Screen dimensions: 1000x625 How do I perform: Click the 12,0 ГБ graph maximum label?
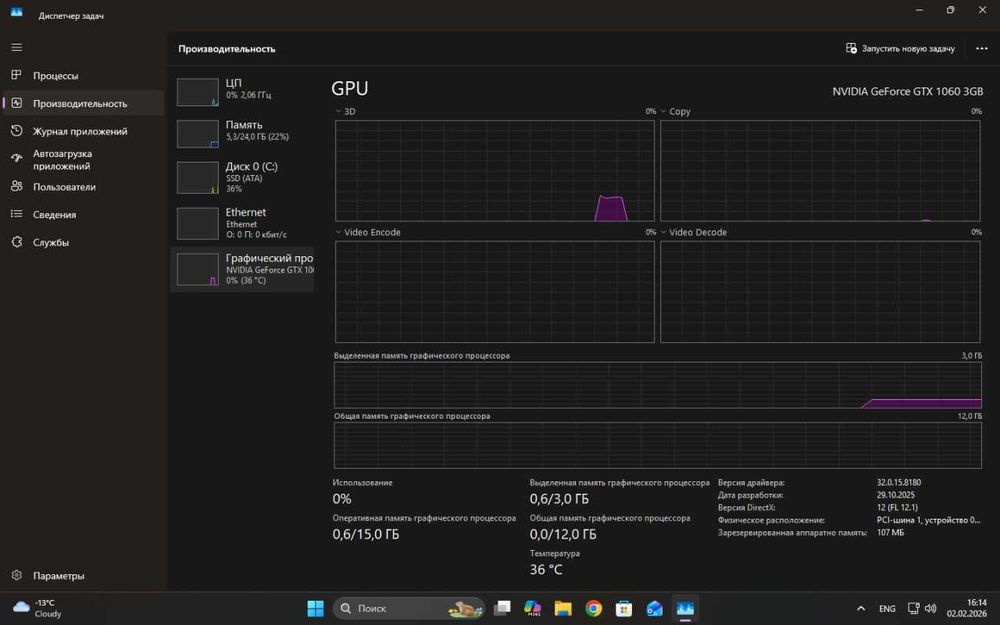[x=970, y=416]
